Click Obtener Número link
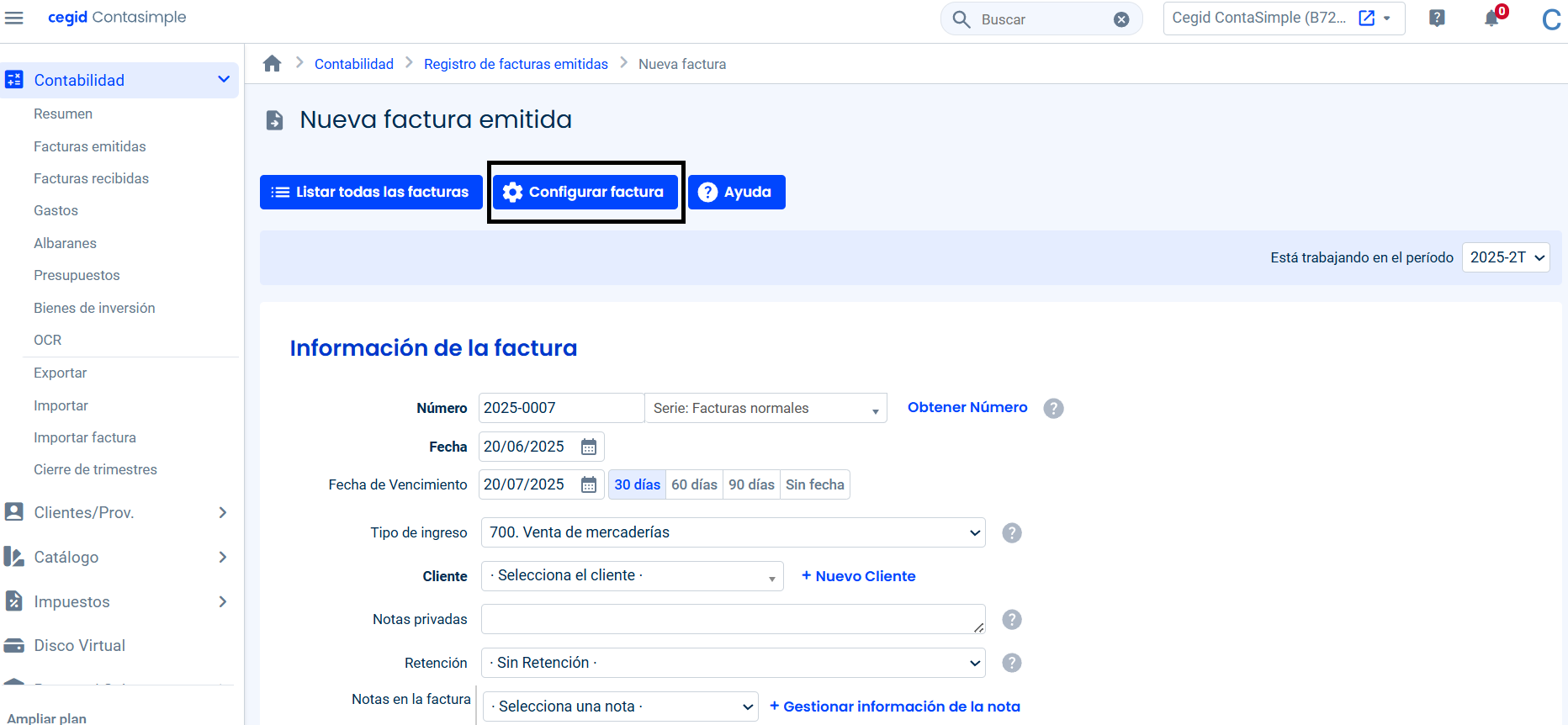 [x=967, y=407]
